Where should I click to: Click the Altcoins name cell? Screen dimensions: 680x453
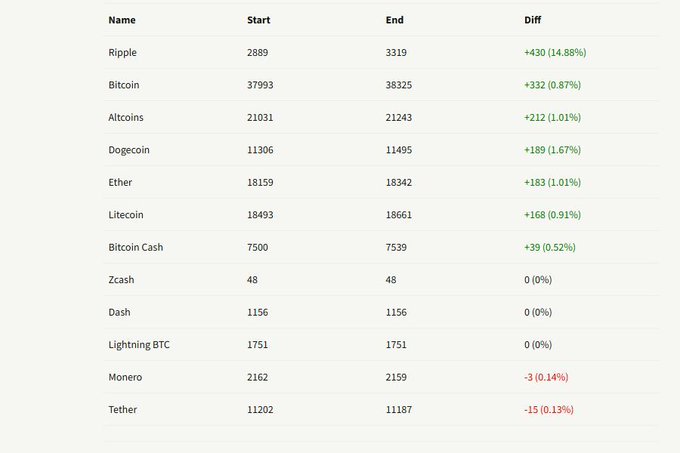click(126, 117)
